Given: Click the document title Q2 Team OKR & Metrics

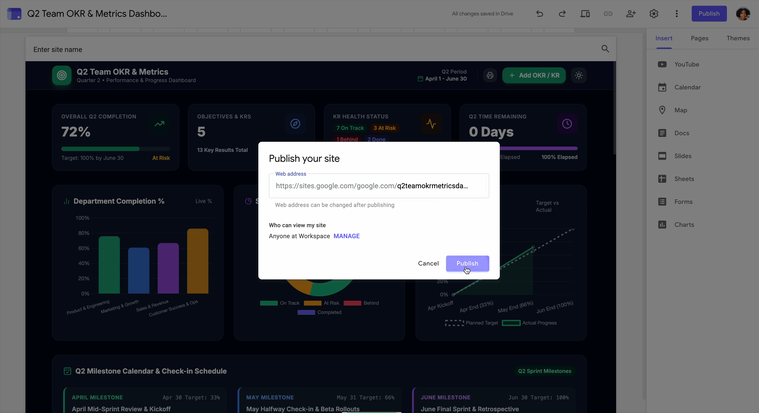Looking at the screenshot, I should 97,14.
